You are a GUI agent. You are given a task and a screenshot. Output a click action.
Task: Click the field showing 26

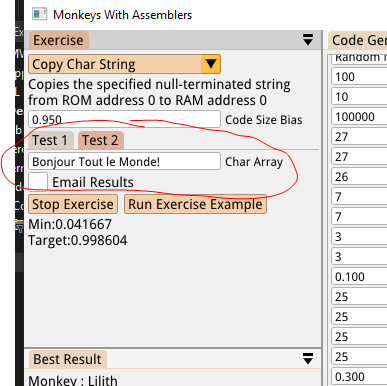(359, 177)
